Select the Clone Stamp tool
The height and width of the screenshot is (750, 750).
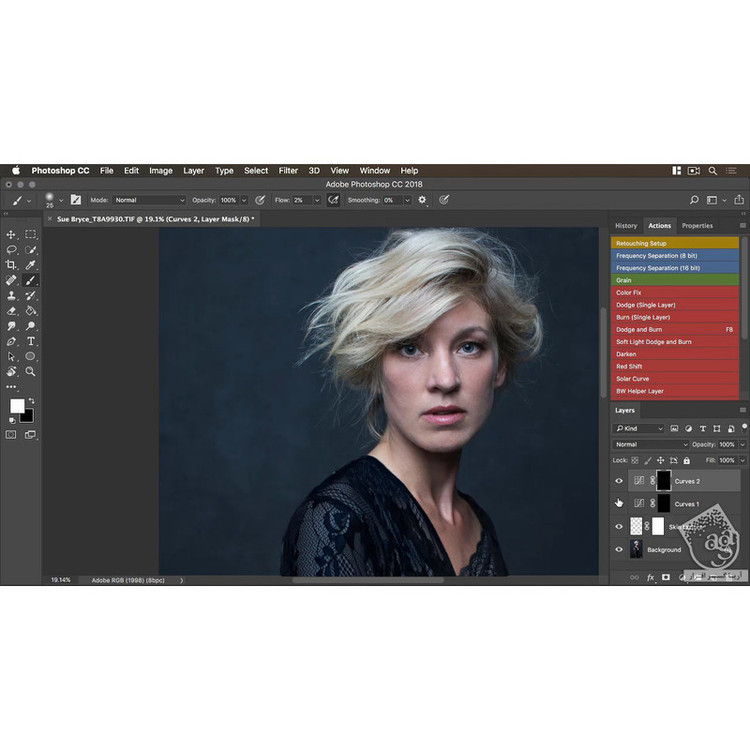tap(12, 296)
